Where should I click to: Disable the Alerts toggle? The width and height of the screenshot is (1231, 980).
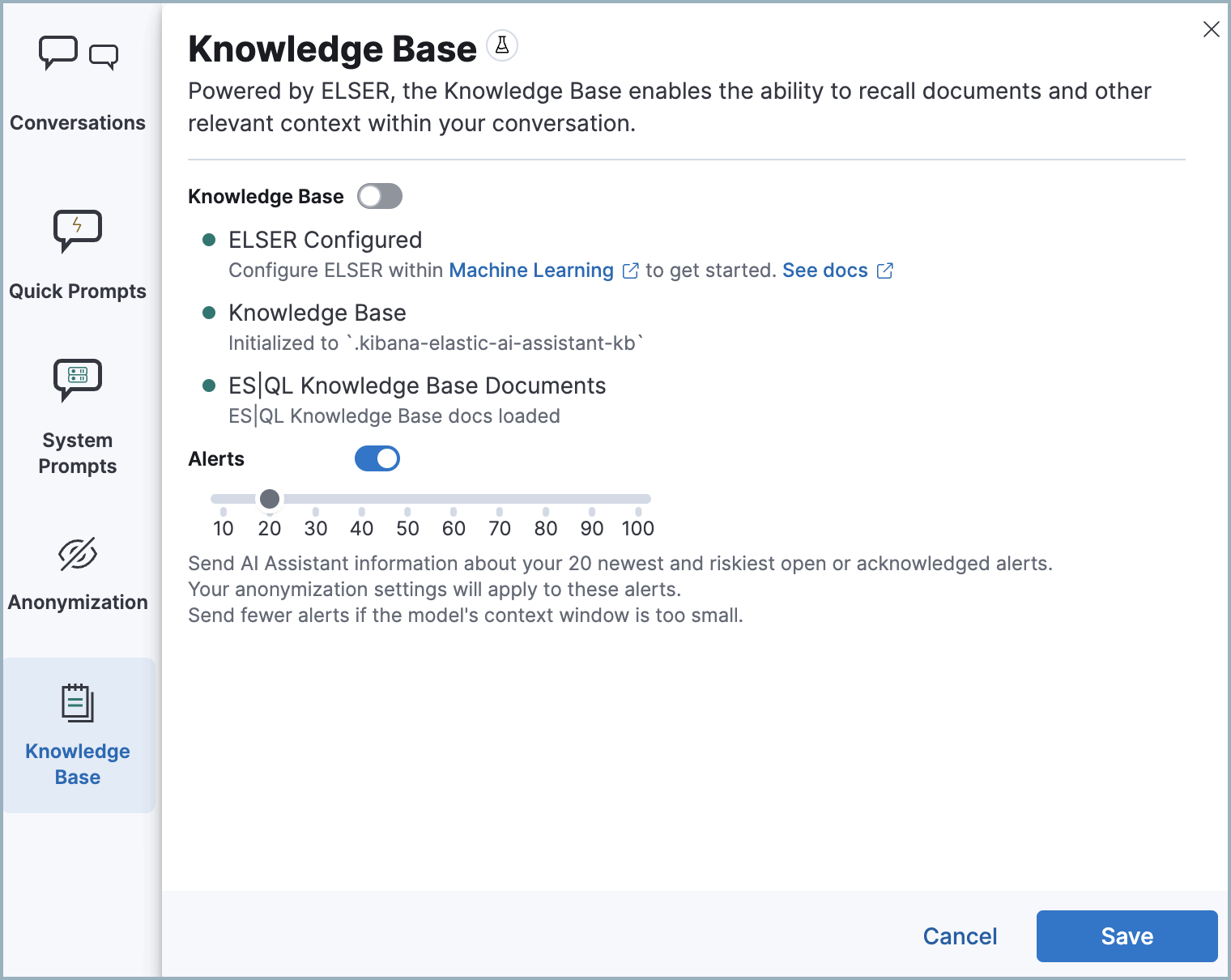pyautogui.click(x=377, y=458)
